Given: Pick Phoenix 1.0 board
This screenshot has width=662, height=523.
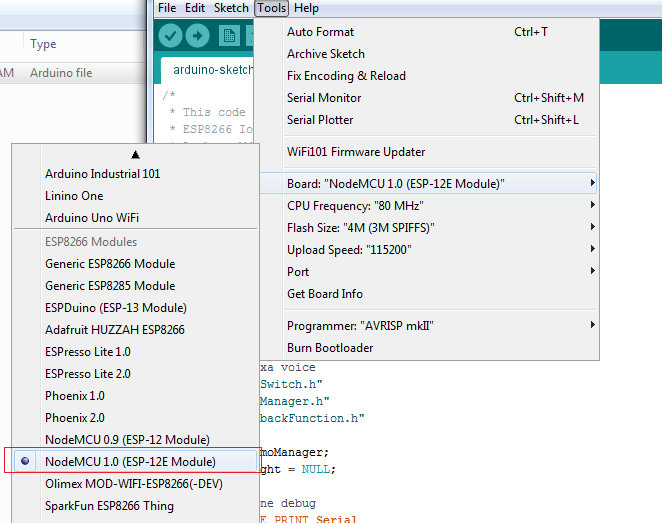Looking at the screenshot, I should tap(136, 396).
